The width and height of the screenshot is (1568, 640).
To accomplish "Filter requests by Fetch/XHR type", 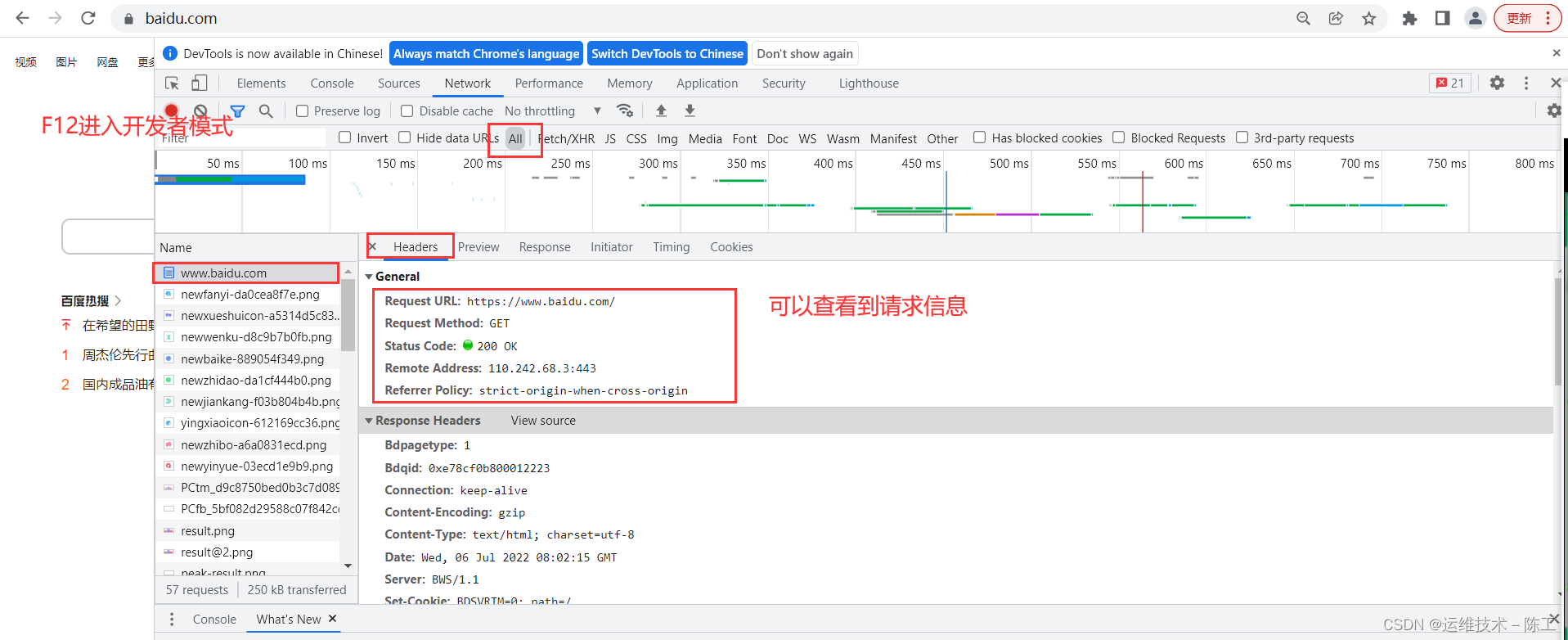I will (567, 138).
